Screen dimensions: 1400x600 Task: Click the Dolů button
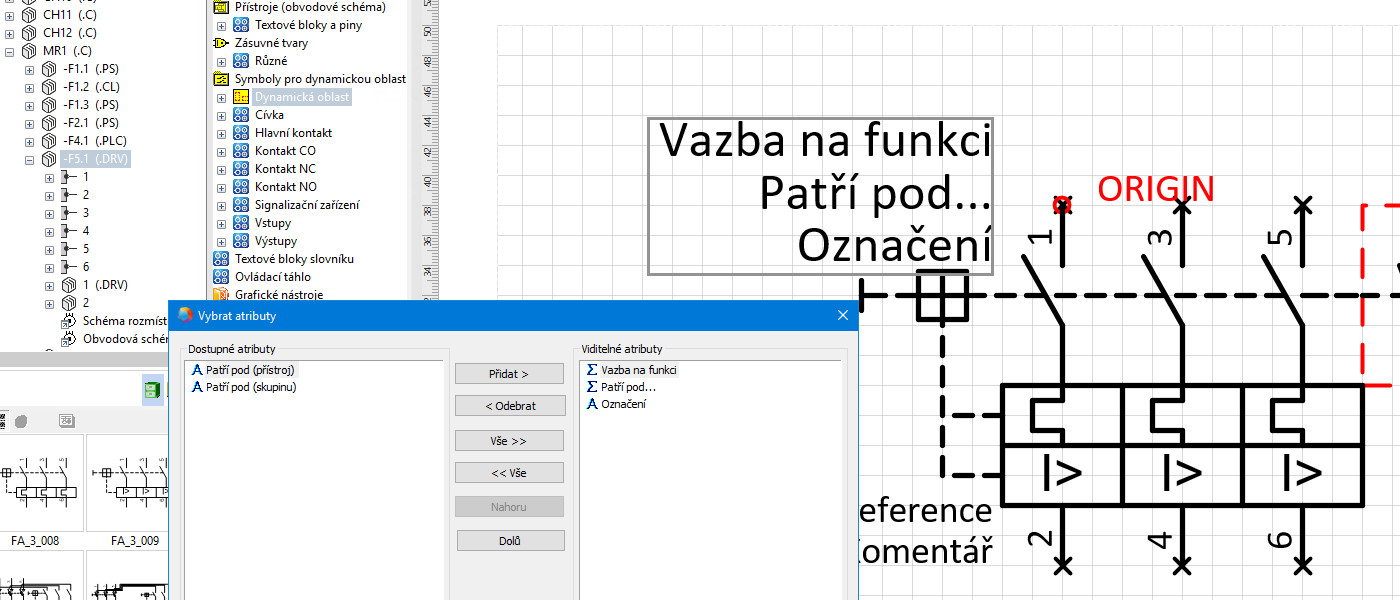point(510,541)
